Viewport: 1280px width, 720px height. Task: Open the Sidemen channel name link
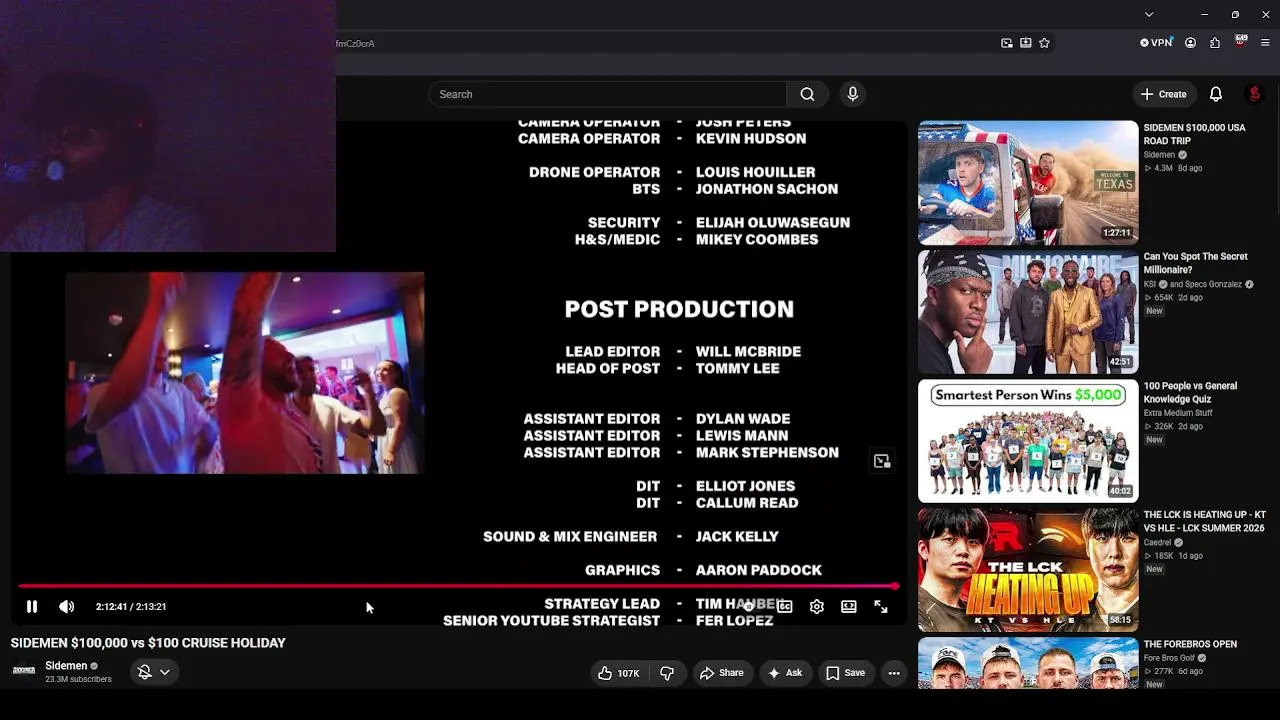tap(66, 666)
